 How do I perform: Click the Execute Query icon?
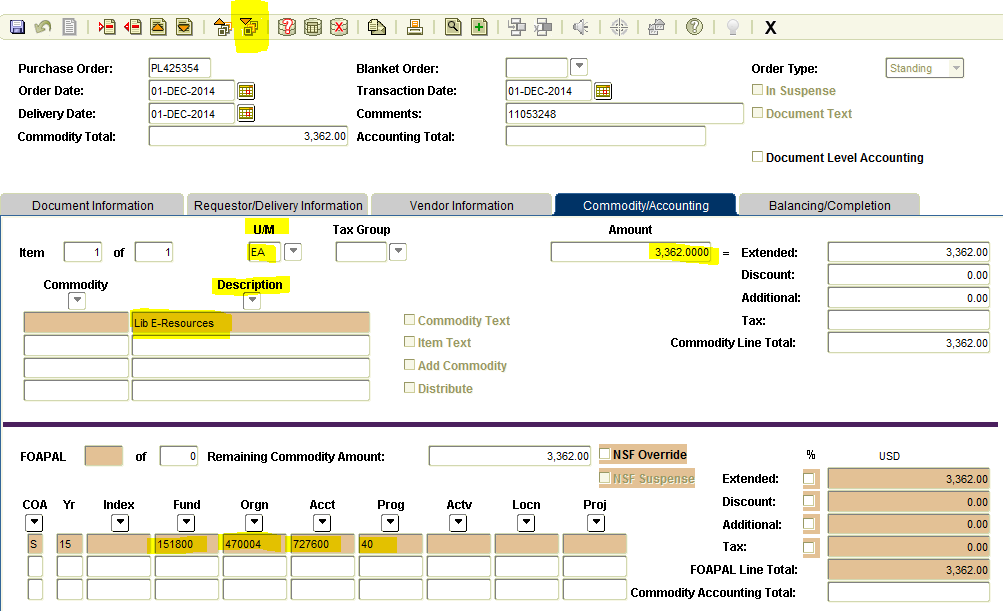coord(313,27)
